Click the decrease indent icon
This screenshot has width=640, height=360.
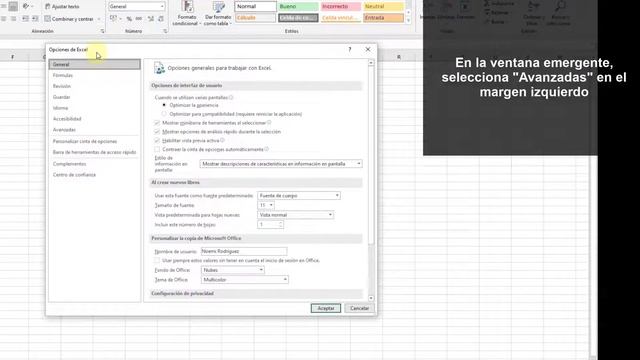click(x=25, y=19)
